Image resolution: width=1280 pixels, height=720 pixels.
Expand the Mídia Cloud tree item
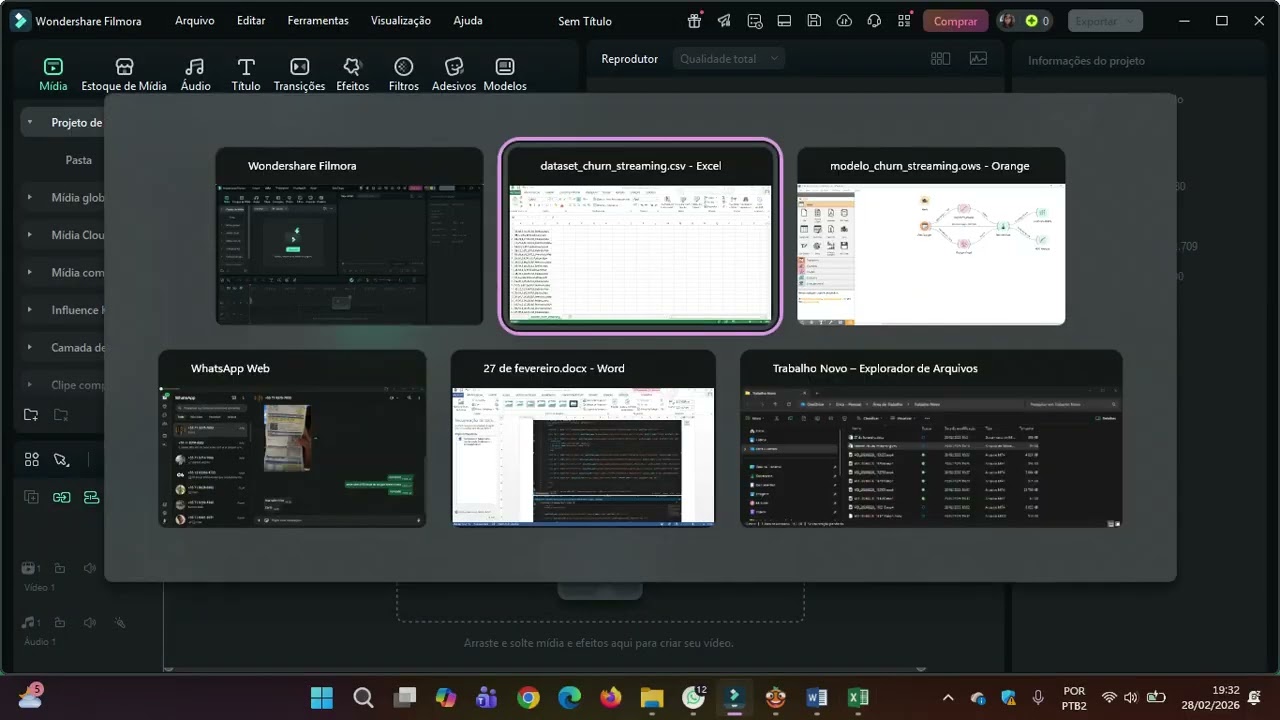tap(30, 235)
